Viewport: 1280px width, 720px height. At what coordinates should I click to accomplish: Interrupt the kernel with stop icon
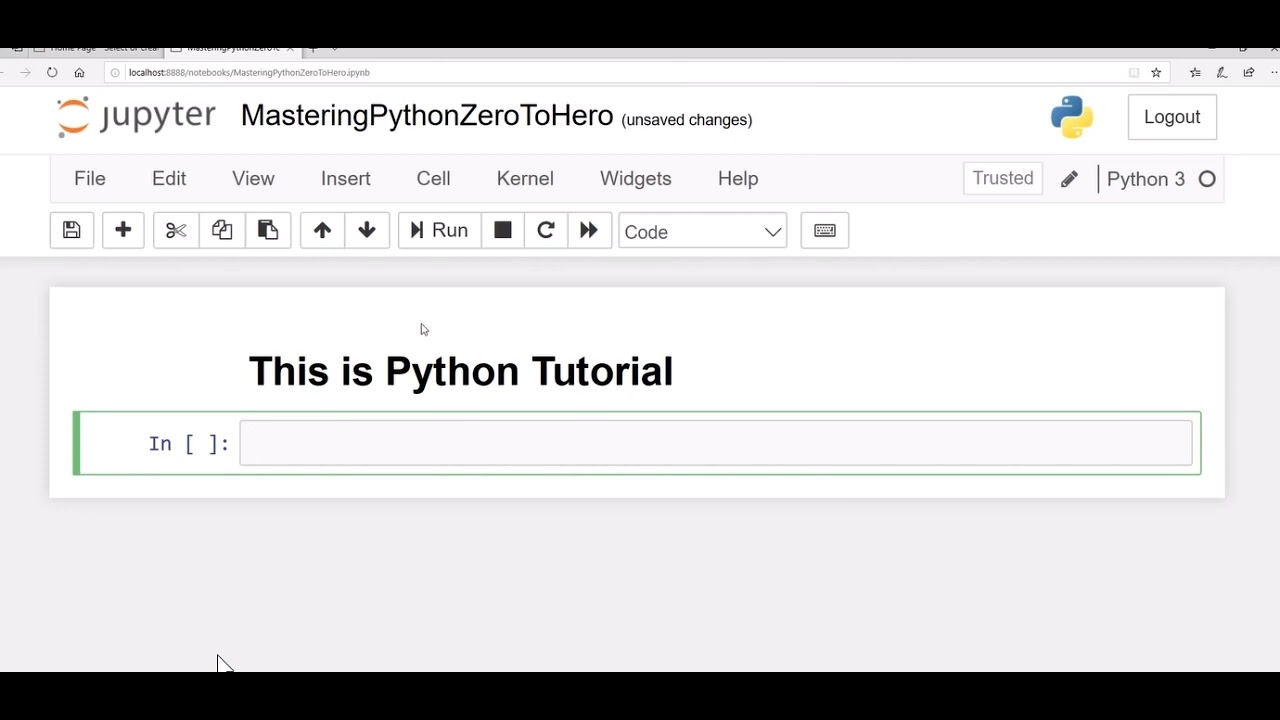point(503,231)
